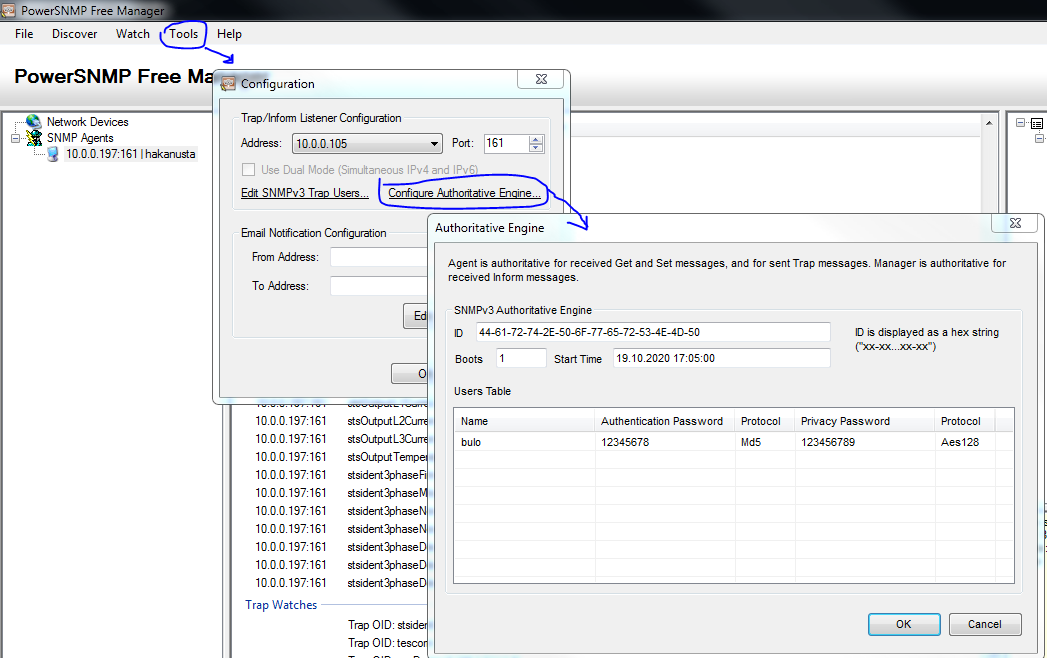Open the Help menu
The image size is (1047, 658).
229,34
